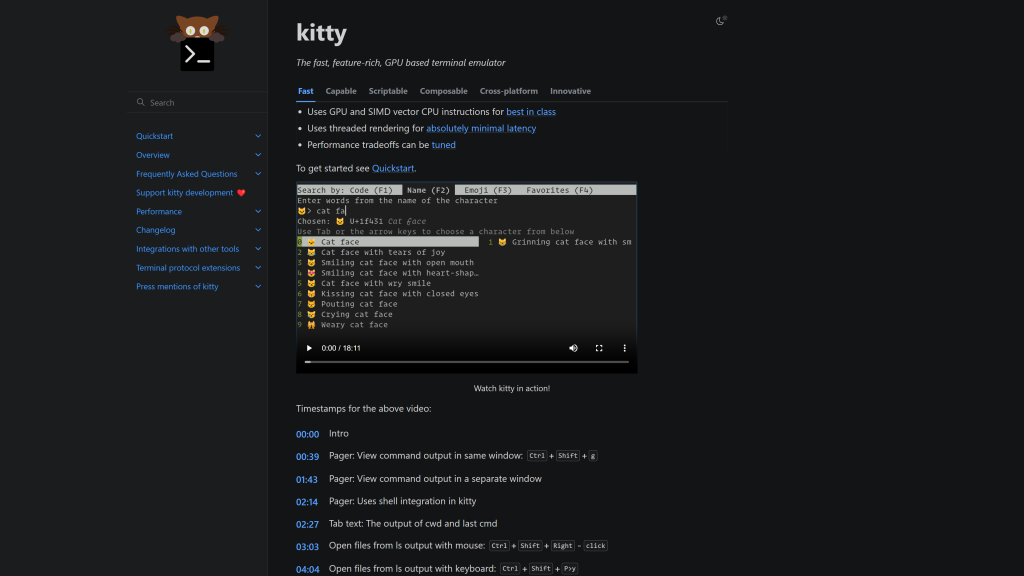
Task: Switch to the Innovative tab
Action: pos(570,91)
